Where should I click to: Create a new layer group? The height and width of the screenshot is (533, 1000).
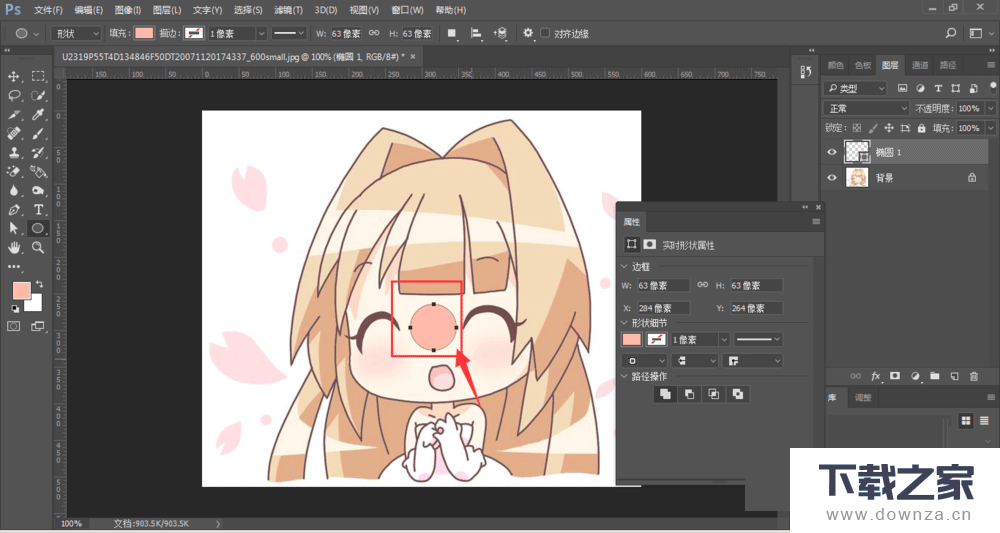coord(935,376)
